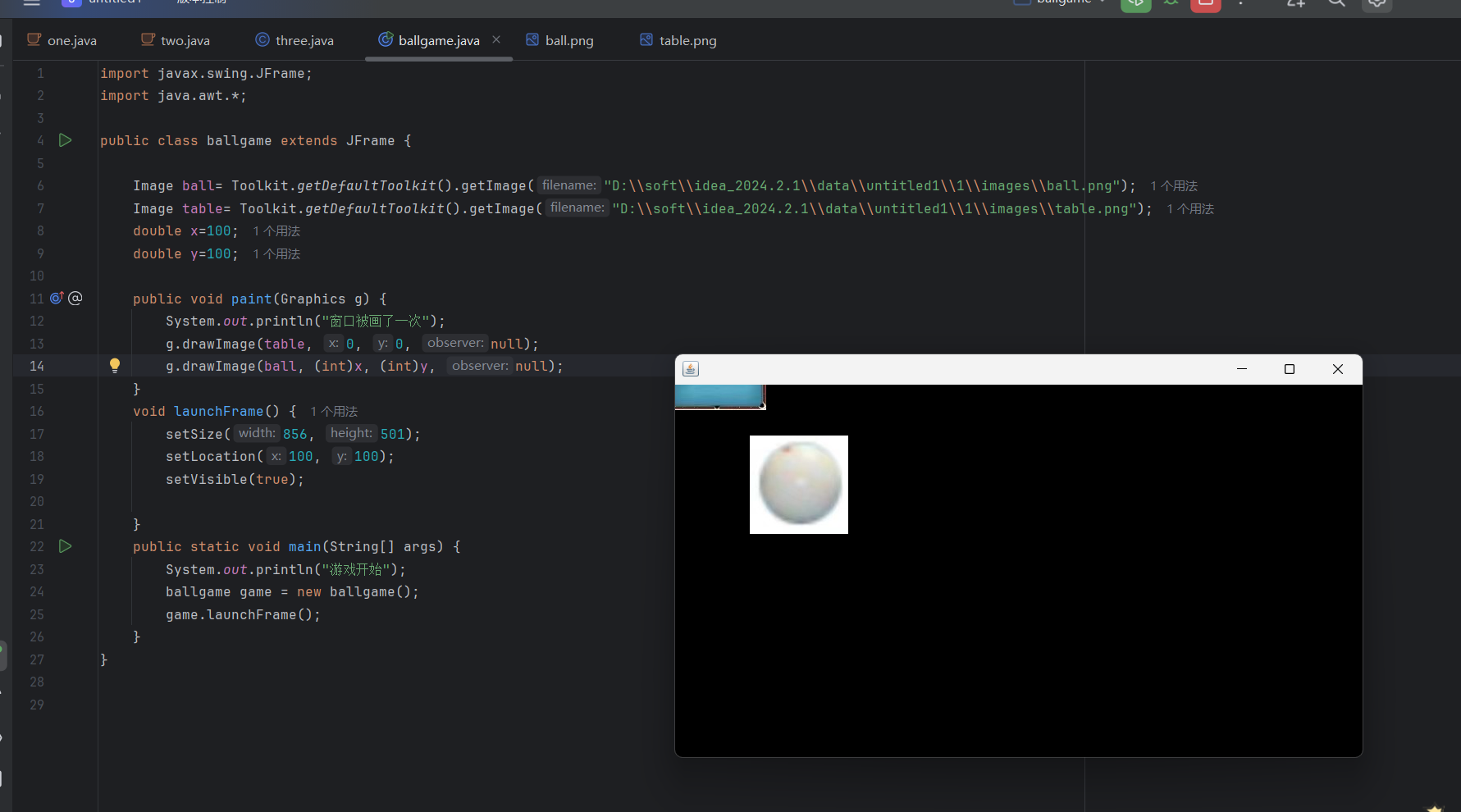Click the usages hint next to double x=100
1461x812 pixels.
tap(276, 231)
